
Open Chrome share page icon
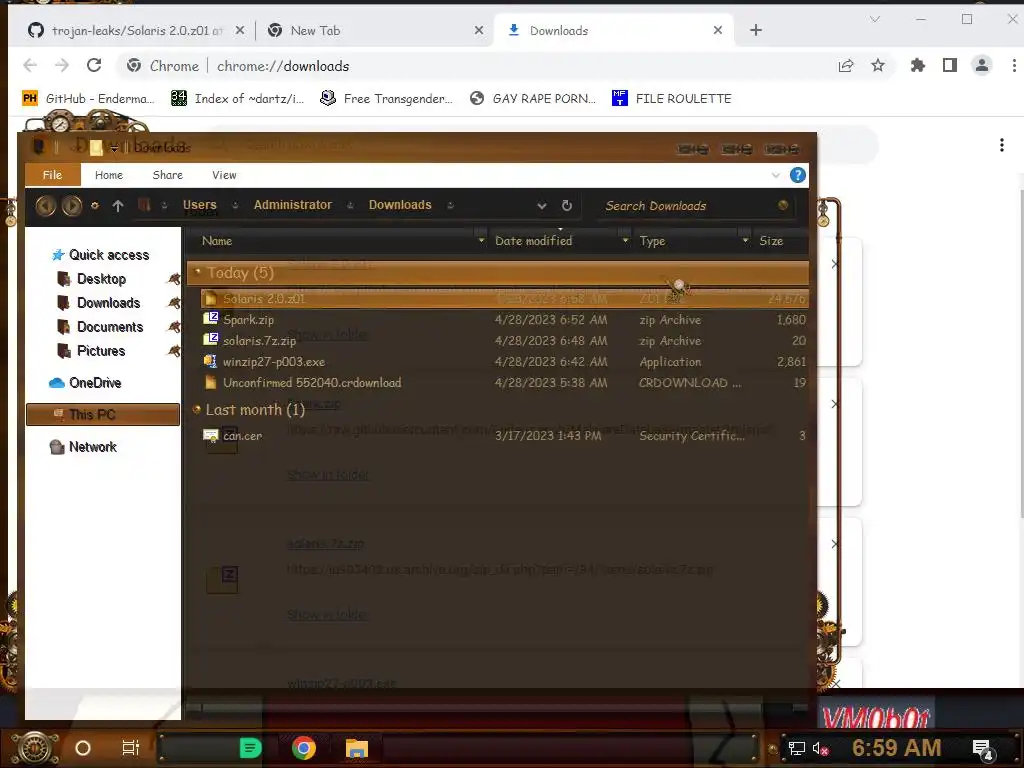tap(846, 65)
